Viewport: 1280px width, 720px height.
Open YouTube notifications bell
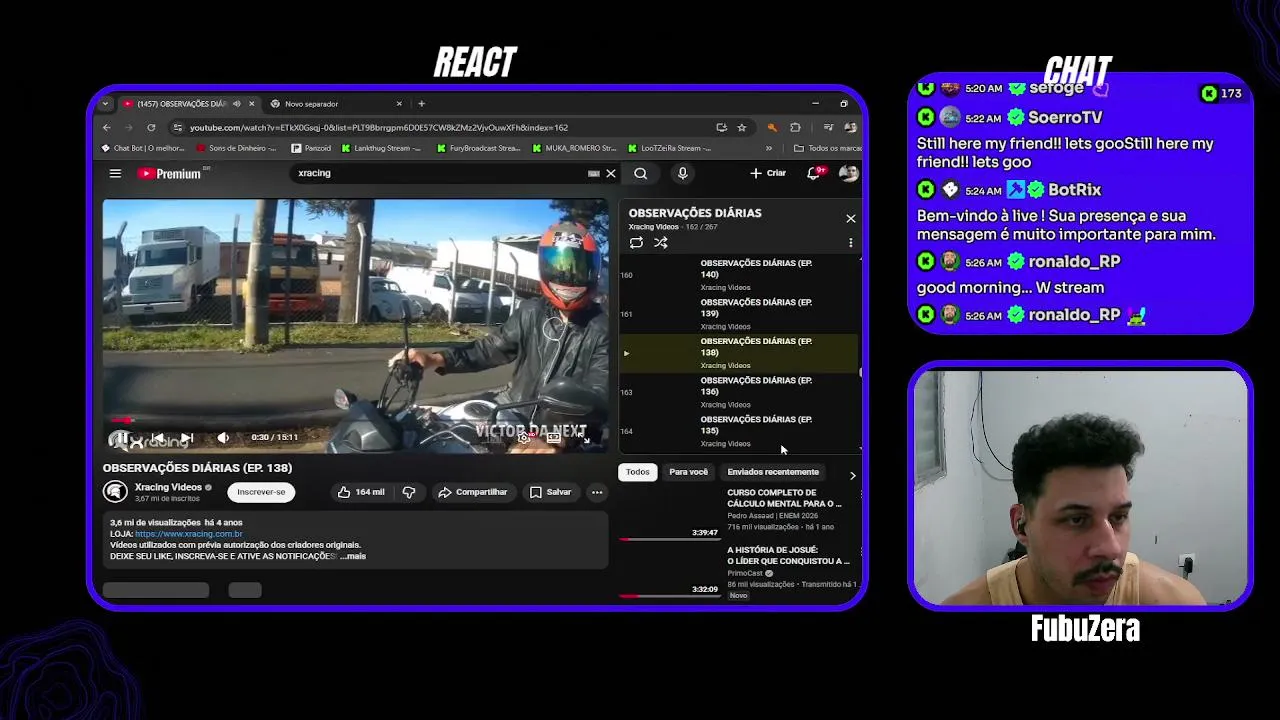click(x=814, y=173)
